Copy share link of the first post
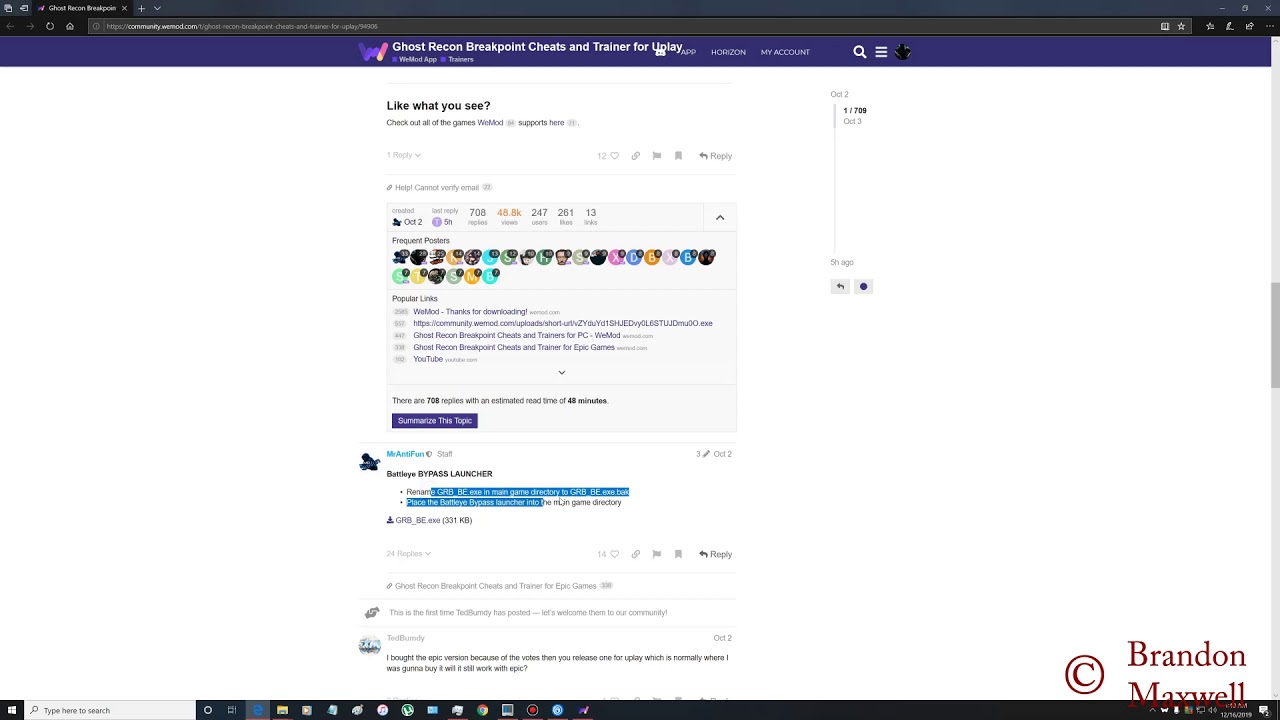This screenshot has height=720, width=1280. tap(635, 156)
